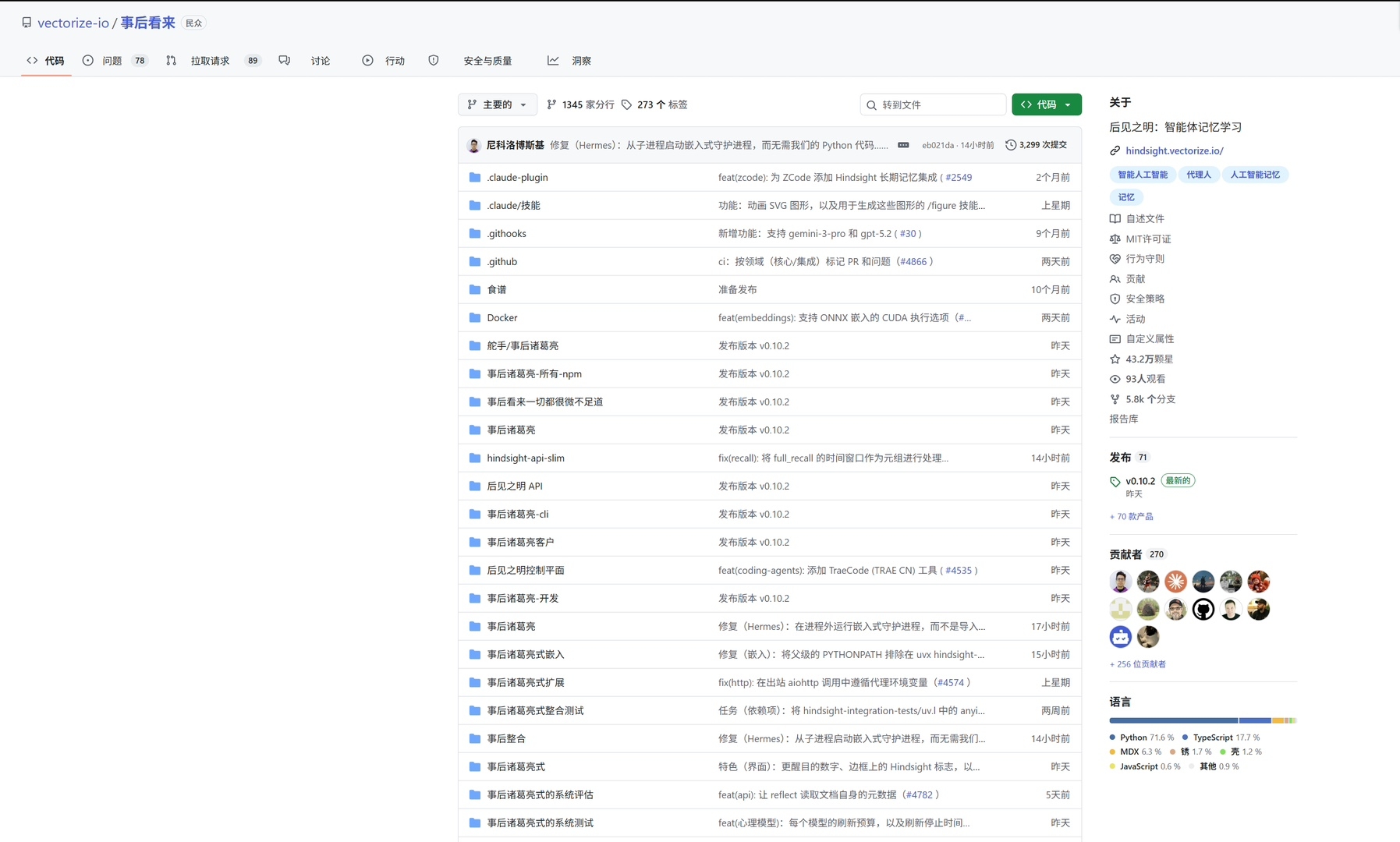The height and width of the screenshot is (842, 1400).
Task: Open the 问题 tab
Action: click(x=115, y=61)
